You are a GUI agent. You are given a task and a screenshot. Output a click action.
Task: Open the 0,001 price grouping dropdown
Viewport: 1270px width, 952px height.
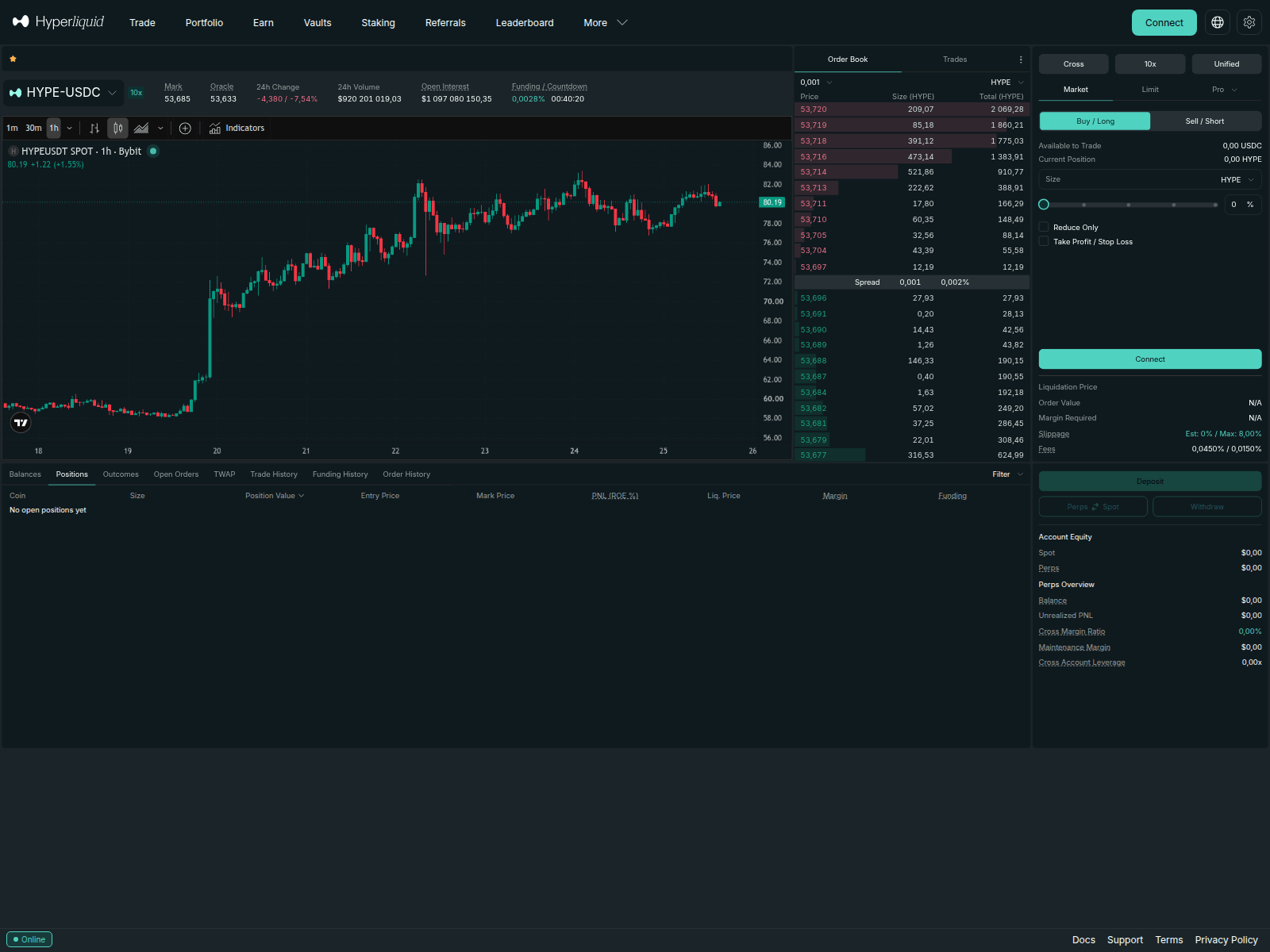pos(817,83)
